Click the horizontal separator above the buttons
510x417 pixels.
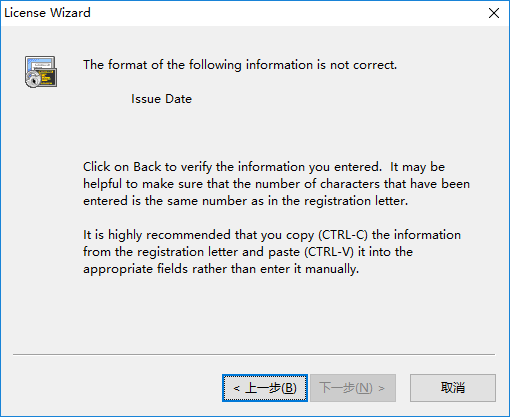pos(254,354)
